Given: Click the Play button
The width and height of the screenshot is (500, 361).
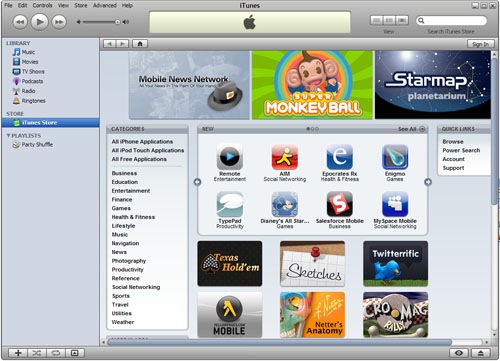Looking at the screenshot, I should (39, 22).
